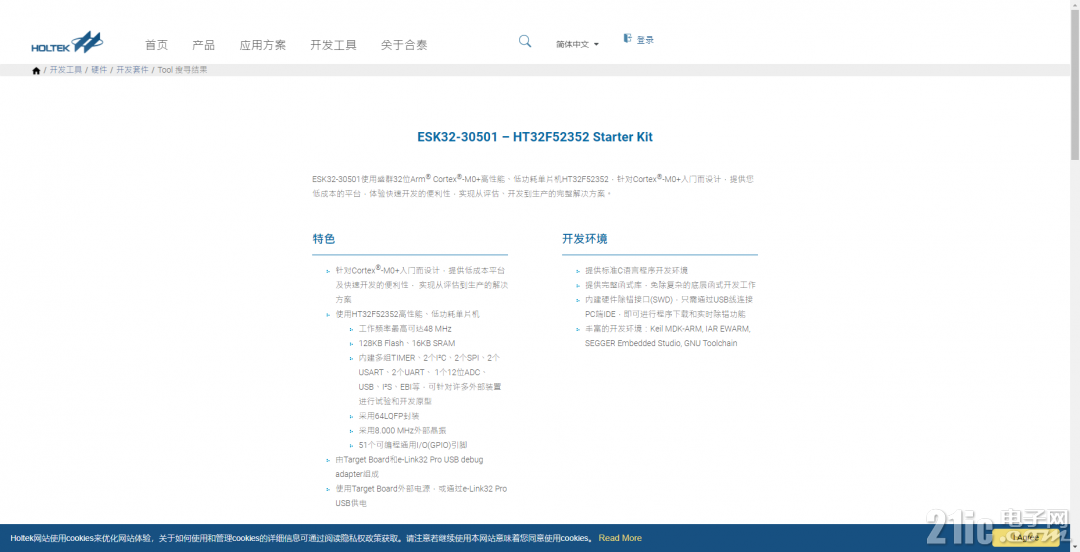Click the 采用64LQFP封装 line

click(x=389, y=416)
